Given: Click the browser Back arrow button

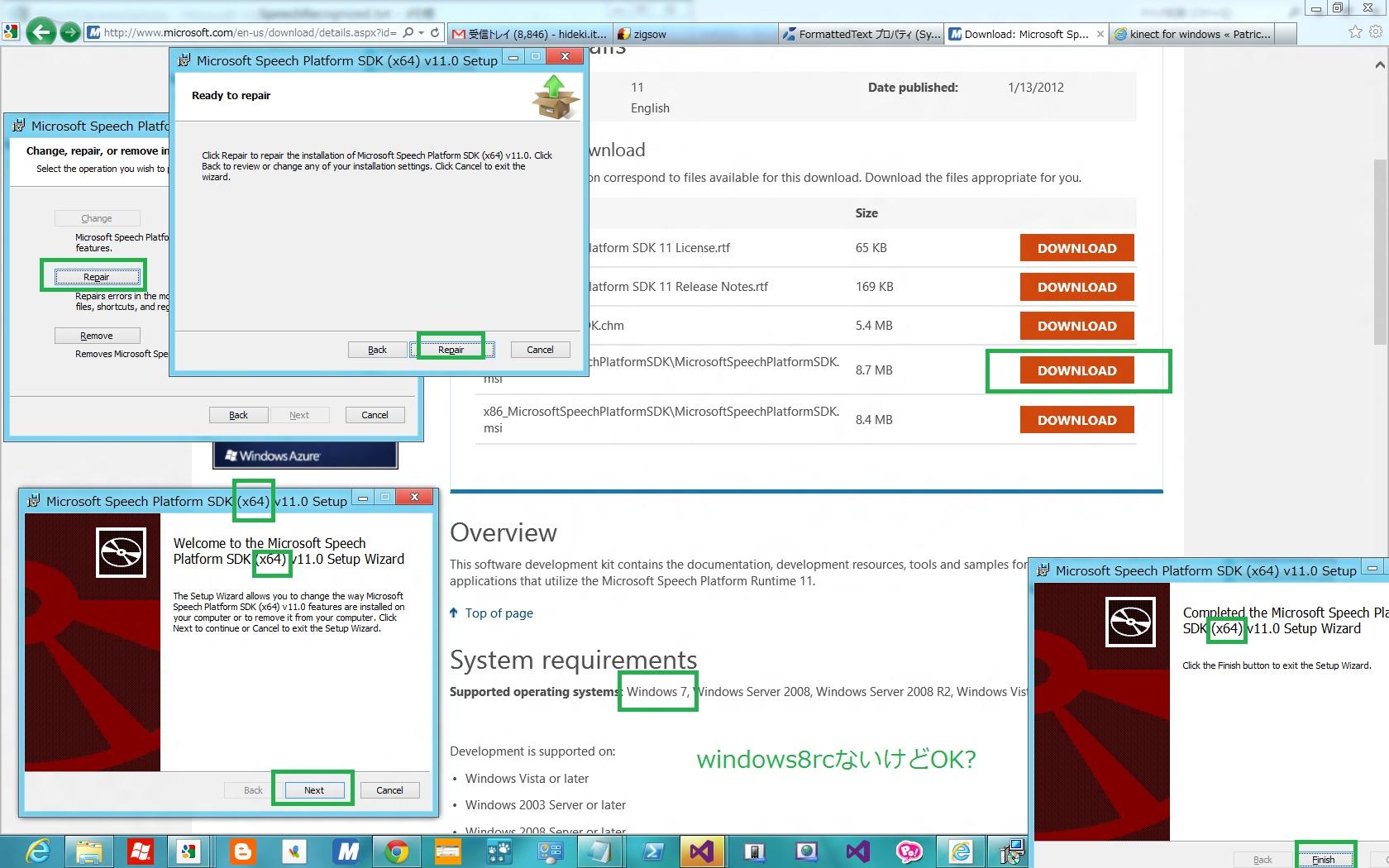Looking at the screenshot, I should [x=40, y=32].
